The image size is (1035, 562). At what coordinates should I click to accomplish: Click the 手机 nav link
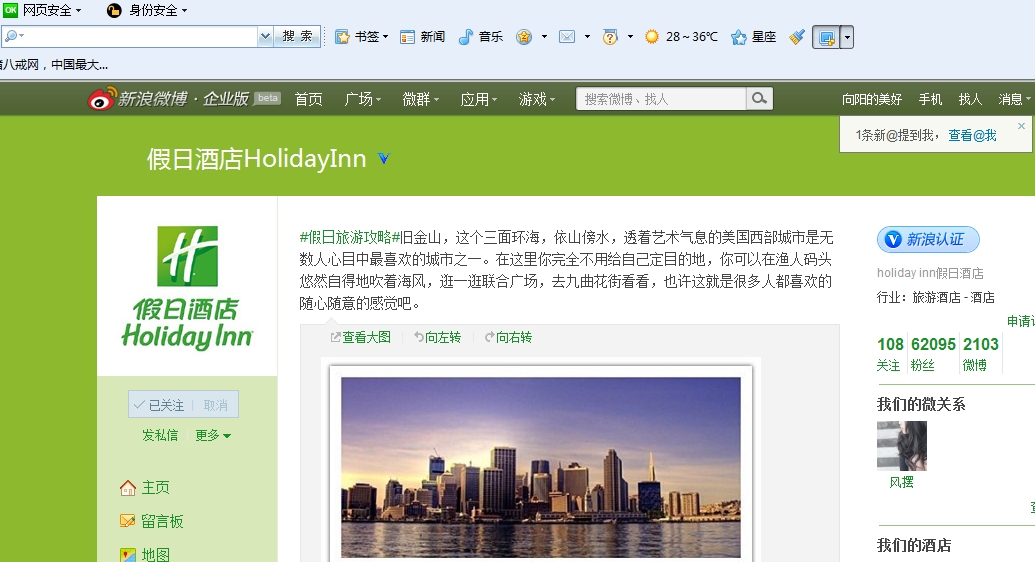click(930, 99)
